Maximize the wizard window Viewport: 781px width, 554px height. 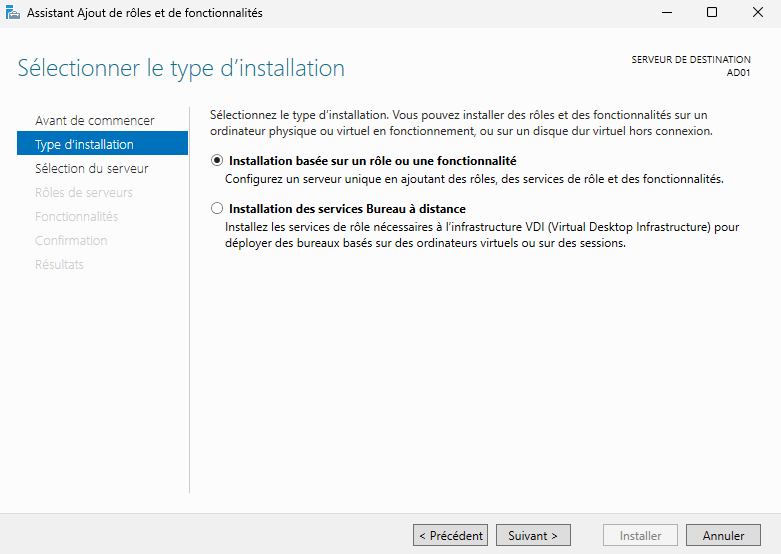coord(712,12)
